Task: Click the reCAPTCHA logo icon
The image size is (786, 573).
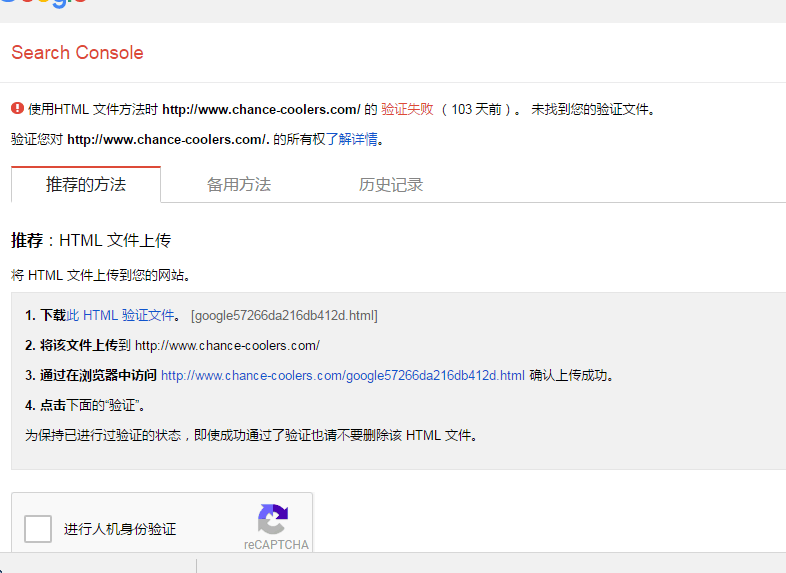Action: click(272, 520)
